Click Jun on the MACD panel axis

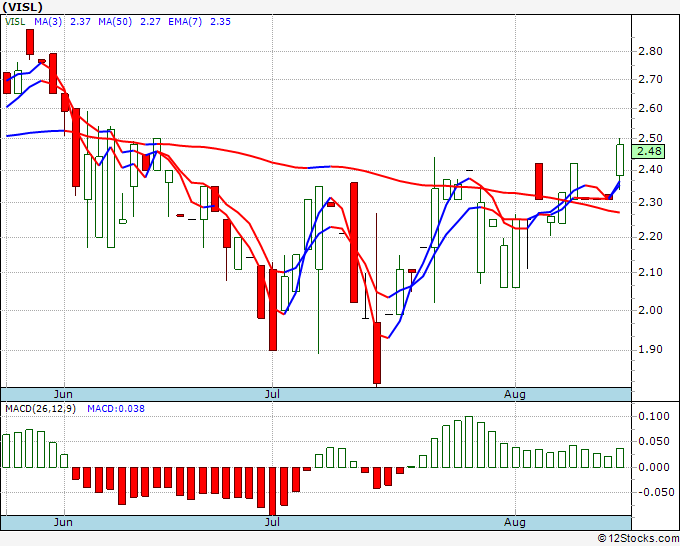coord(63,522)
